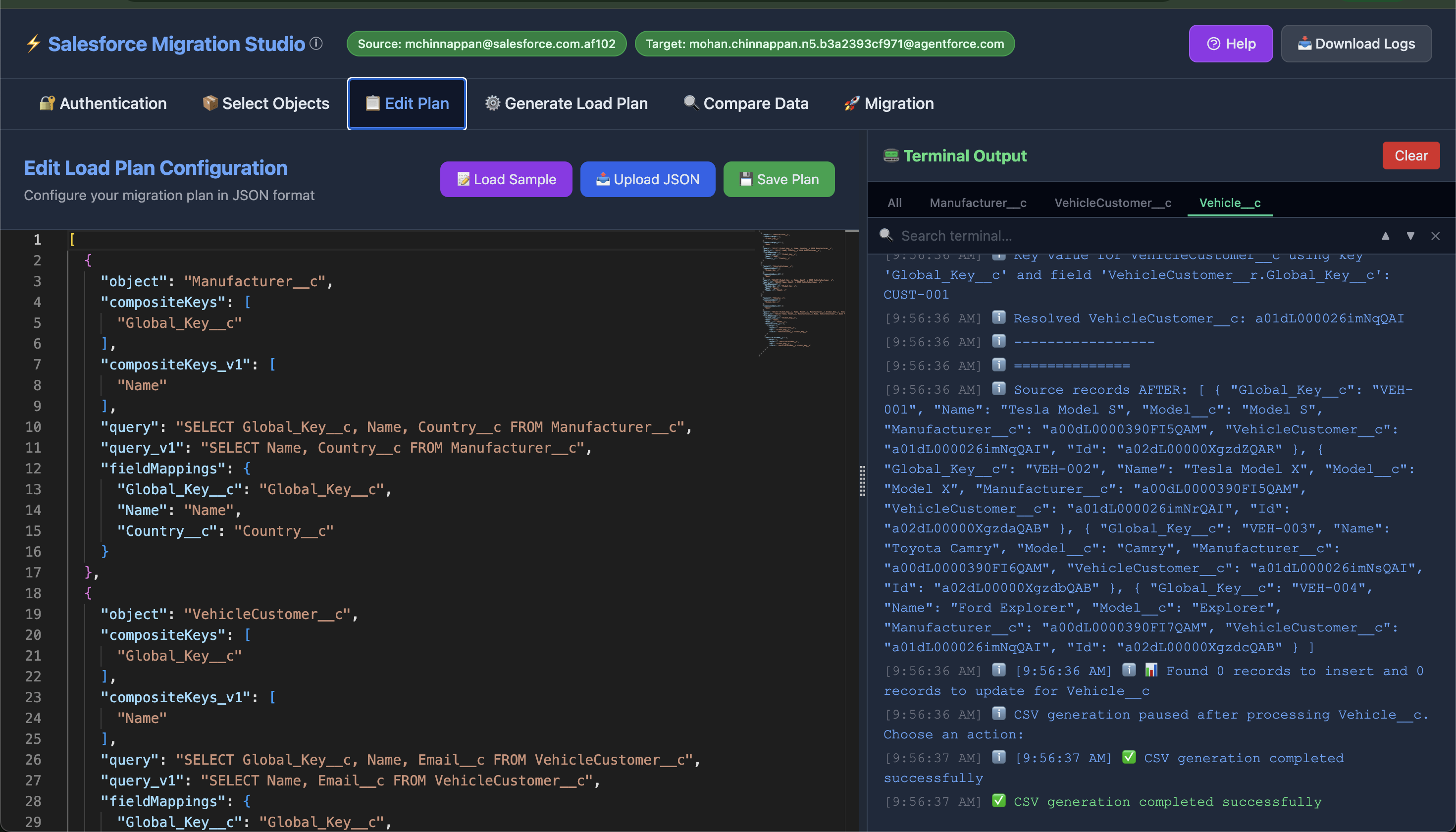
Task: Clear the terminal output
Action: coord(1411,156)
